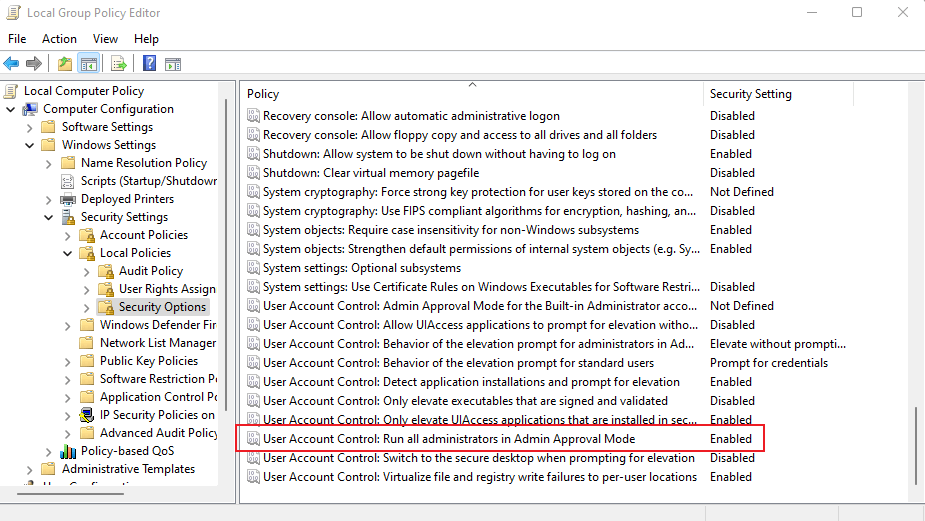The width and height of the screenshot is (925, 521).
Task: Click the Forward arrow toolbar icon
Action: click(x=34, y=64)
